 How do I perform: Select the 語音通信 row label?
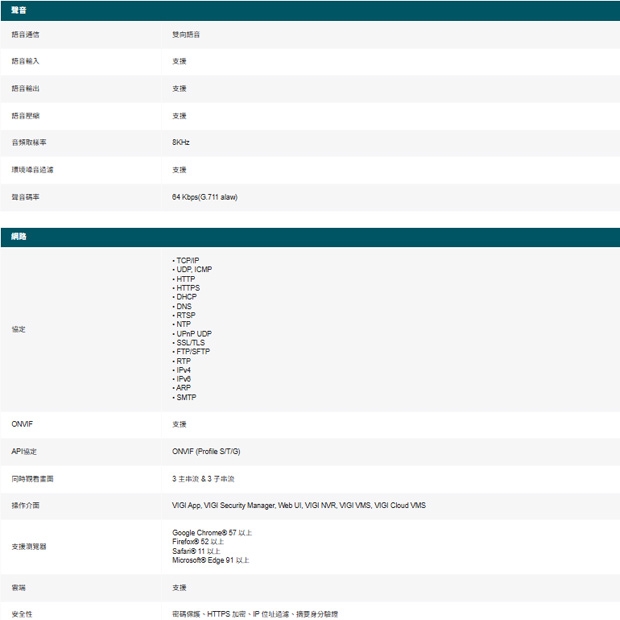[25, 34]
